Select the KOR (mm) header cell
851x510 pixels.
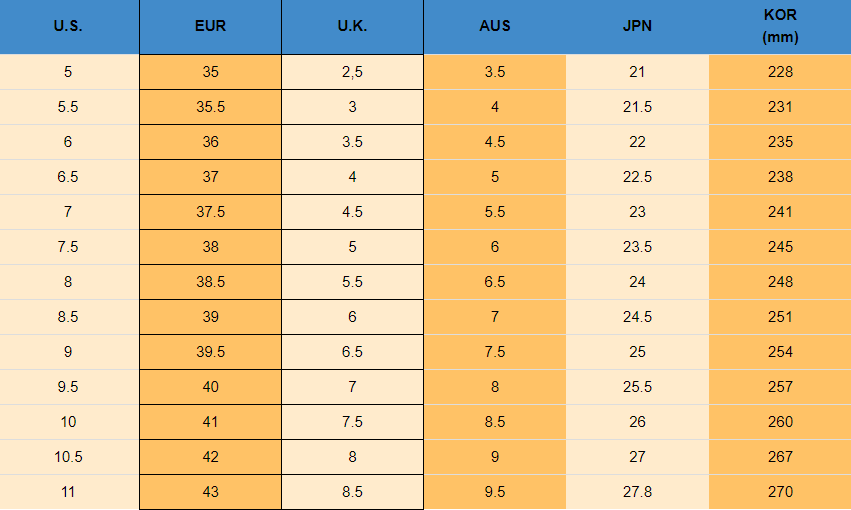coord(780,26)
